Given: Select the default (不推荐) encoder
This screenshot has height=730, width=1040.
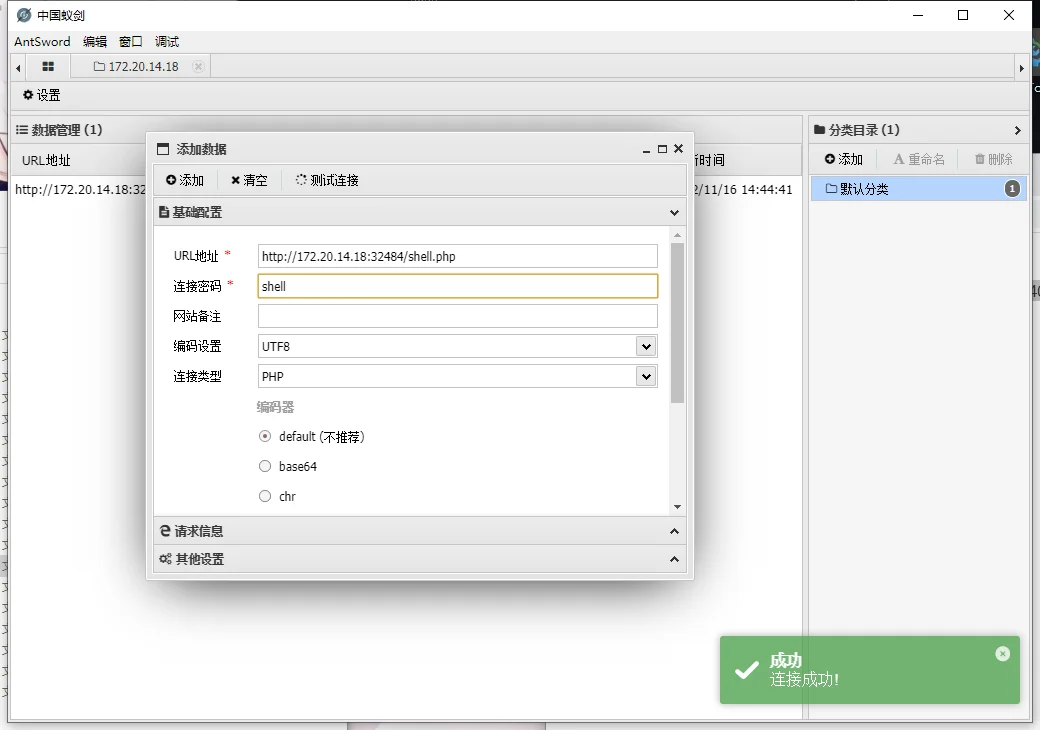Looking at the screenshot, I should (x=265, y=437).
